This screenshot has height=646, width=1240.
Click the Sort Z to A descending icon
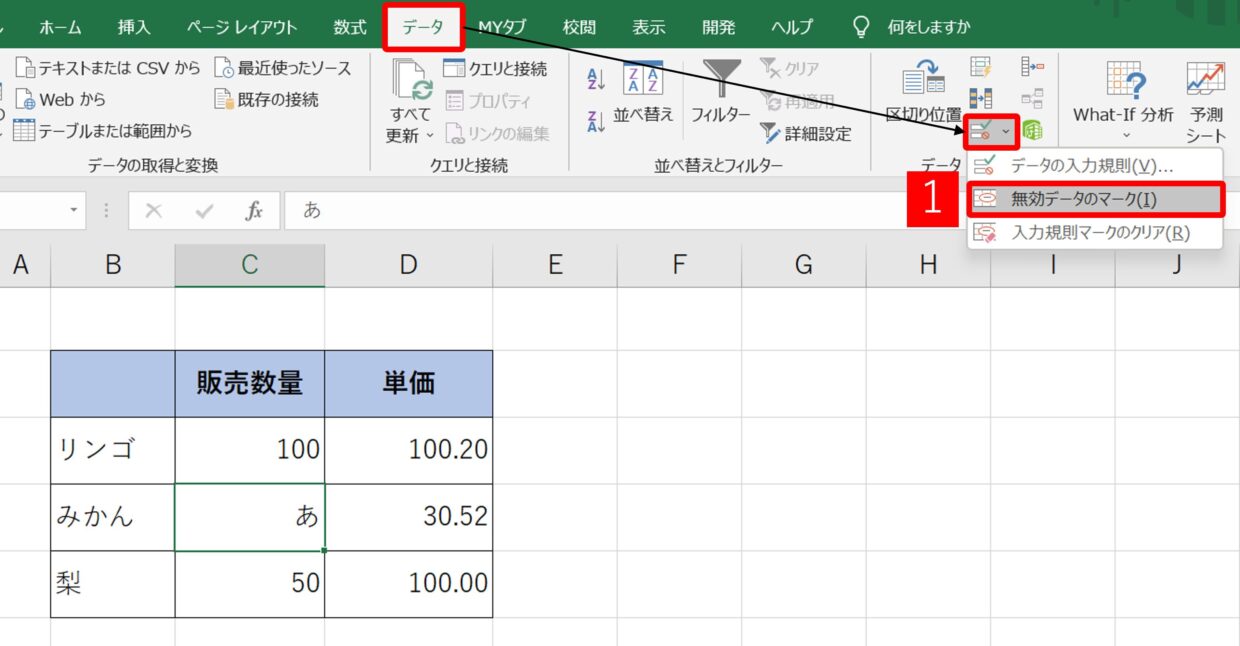click(x=596, y=121)
